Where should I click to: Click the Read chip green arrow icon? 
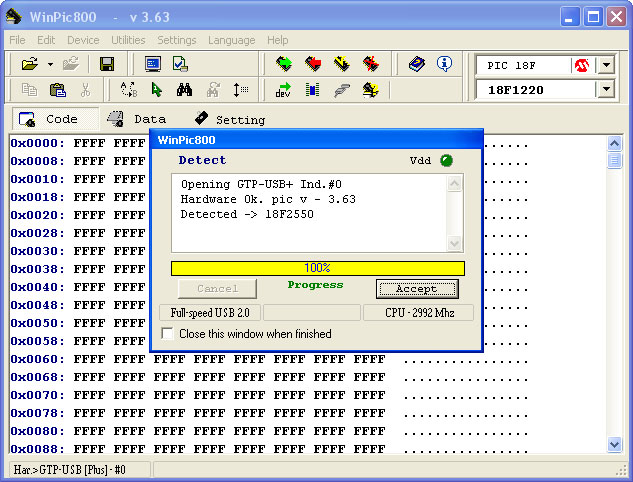click(284, 64)
